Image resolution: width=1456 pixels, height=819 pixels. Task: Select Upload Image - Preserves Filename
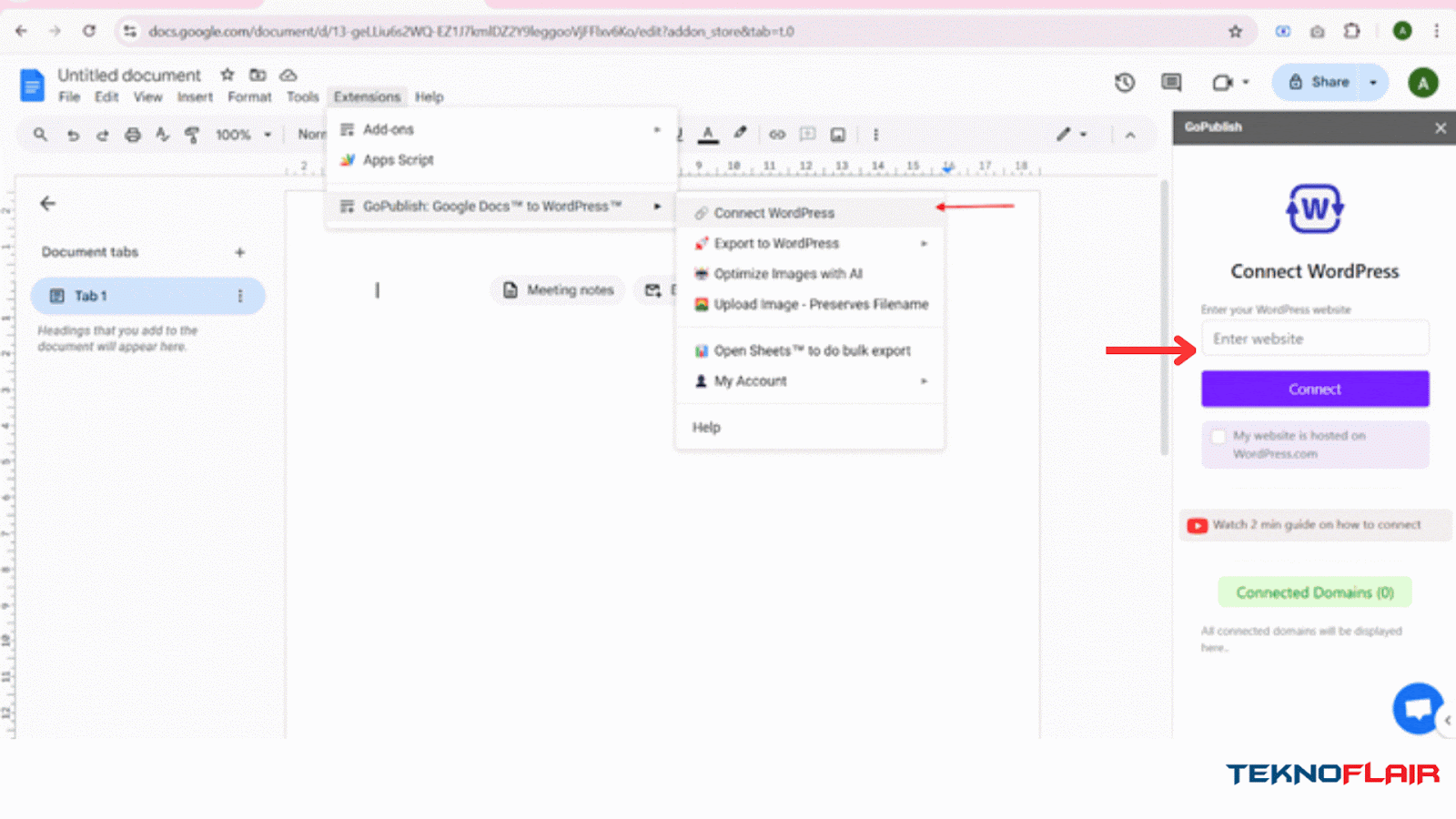(809, 304)
